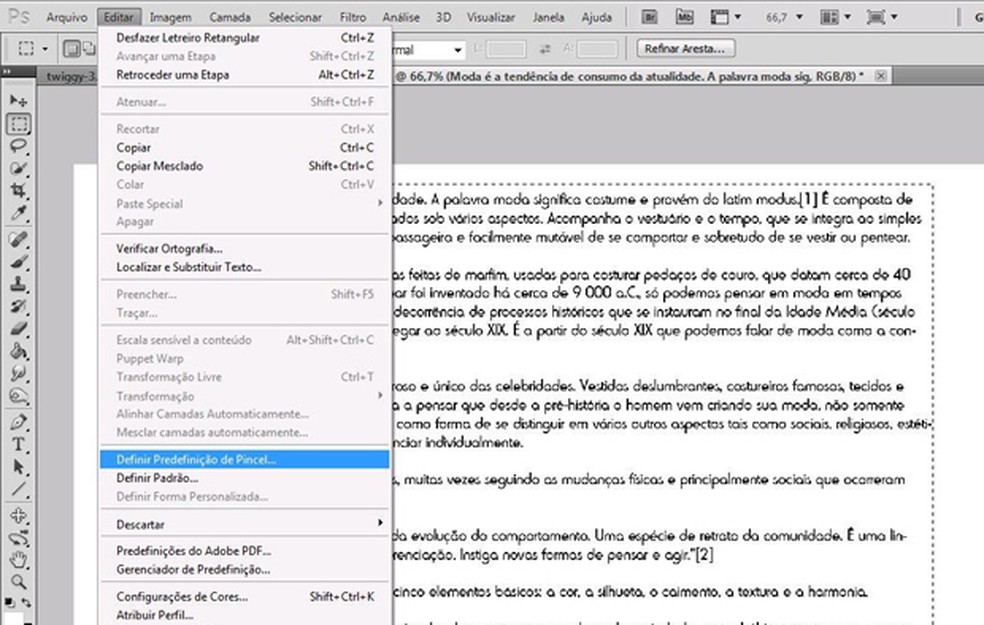Open the Screen Mode dropdown
Viewport: 984px width, 625px height.
(880, 17)
